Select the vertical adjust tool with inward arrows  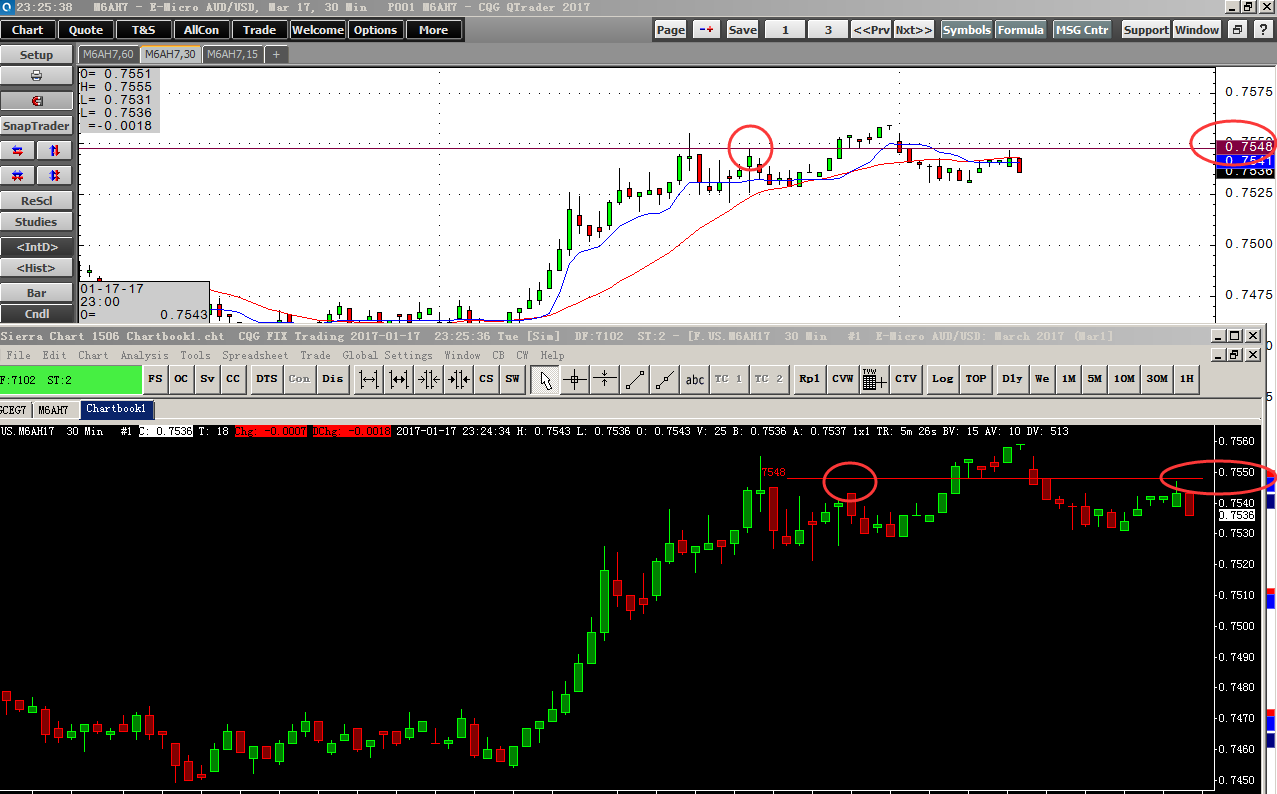[604, 379]
